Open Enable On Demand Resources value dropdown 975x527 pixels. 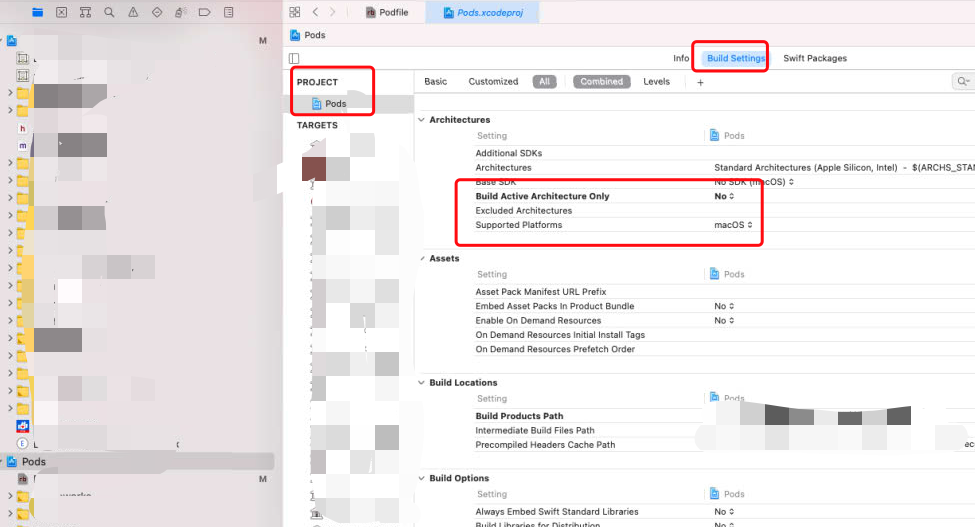[x=724, y=321]
